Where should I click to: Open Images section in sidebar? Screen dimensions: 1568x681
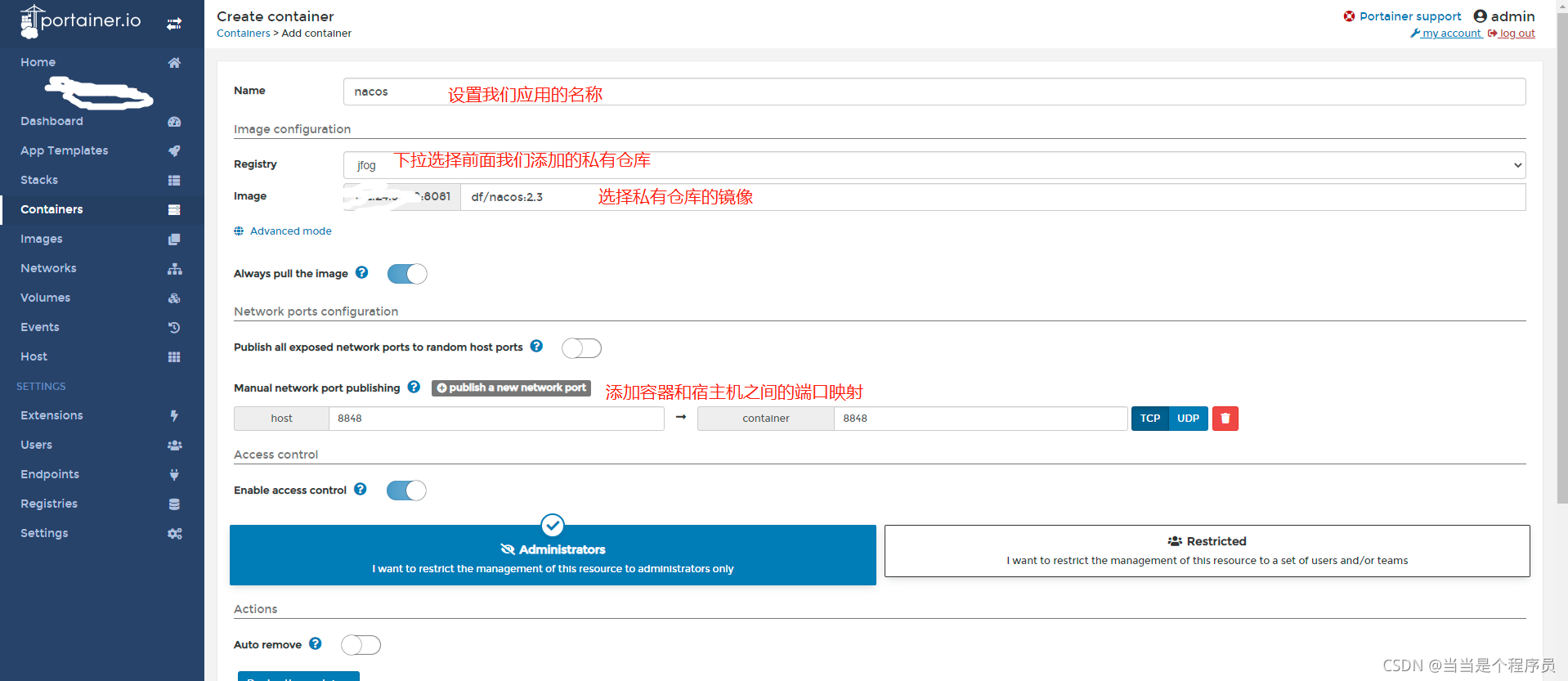click(42, 239)
